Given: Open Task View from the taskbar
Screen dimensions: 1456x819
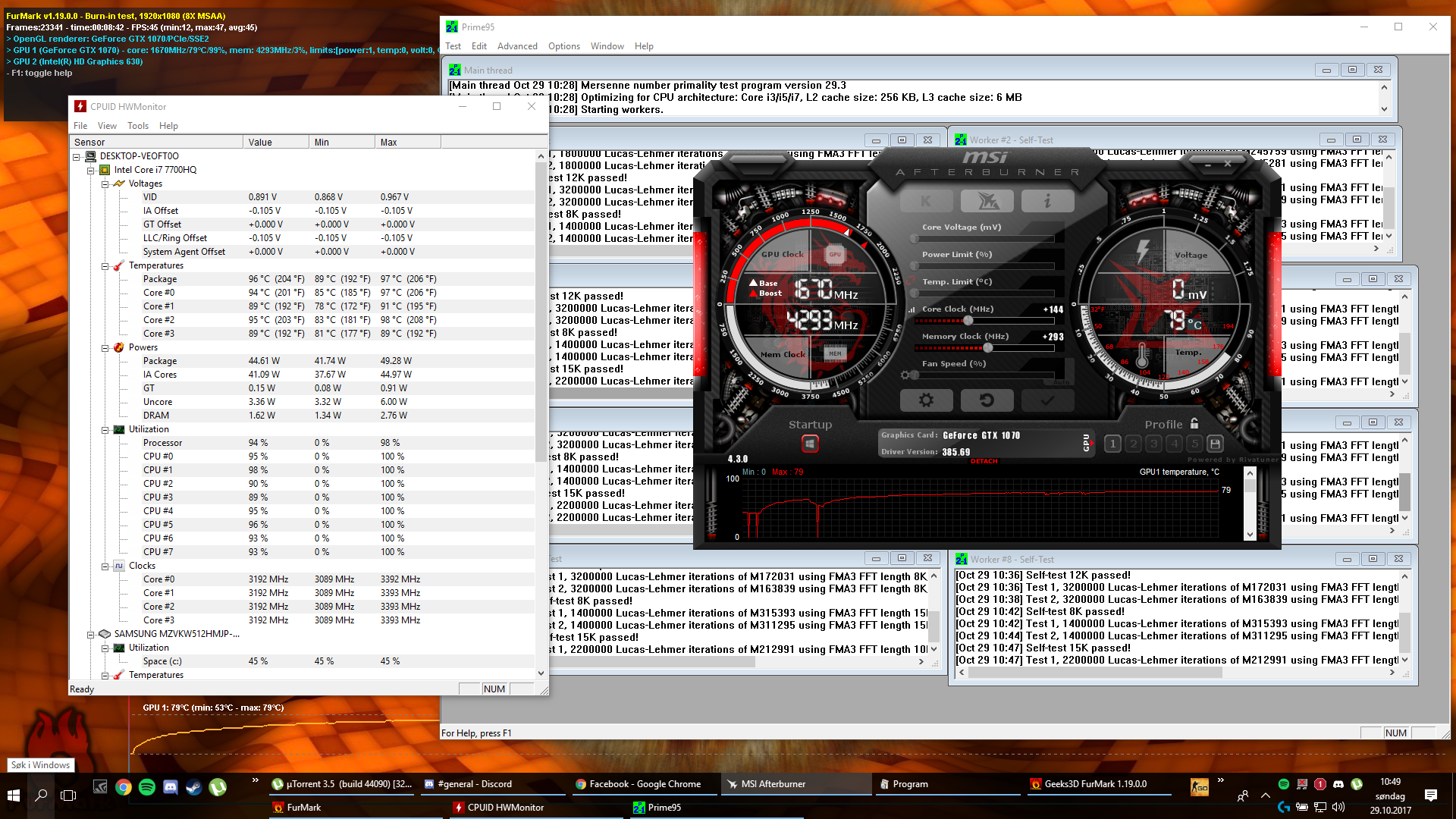Looking at the screenshot, I should coord(68,795).
